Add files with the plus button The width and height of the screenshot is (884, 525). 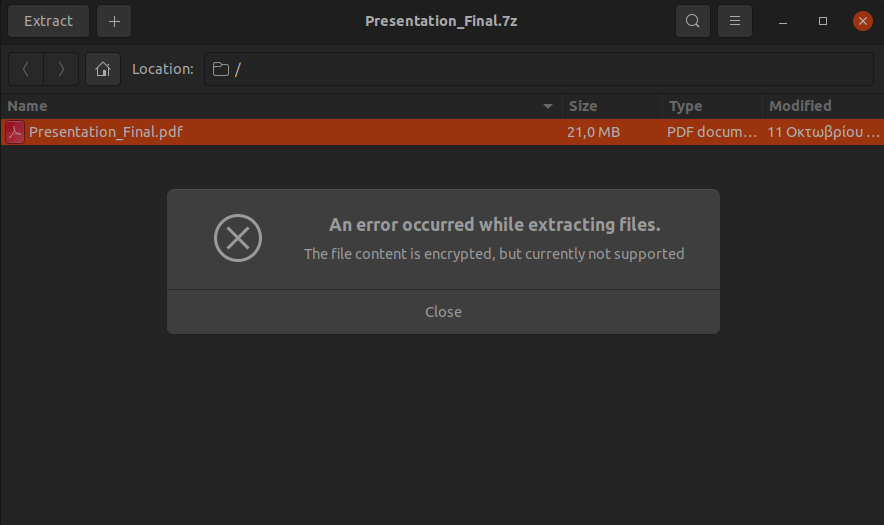tap(114, 21)
